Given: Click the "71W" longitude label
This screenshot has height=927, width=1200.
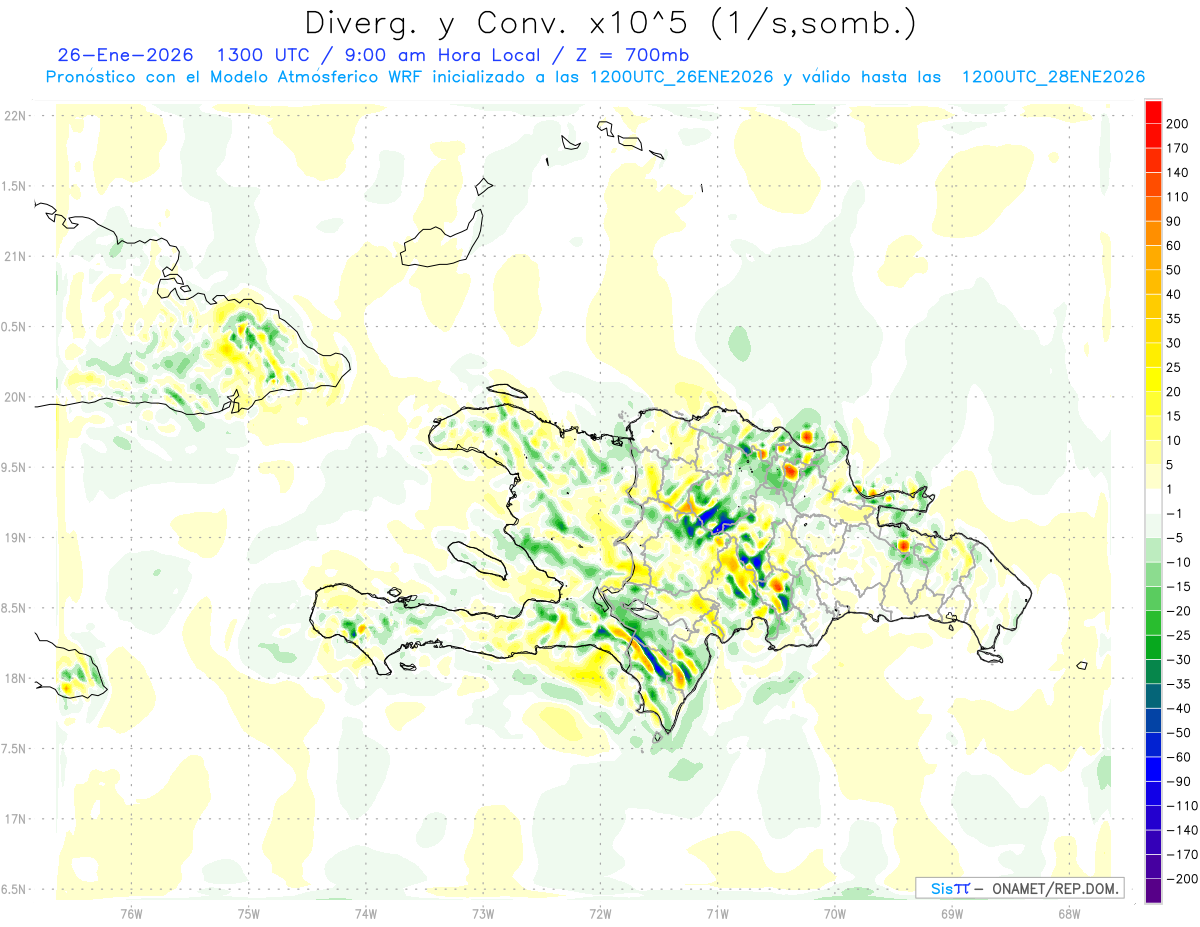Looking at the screenshot, I should (x=717, y=914).
